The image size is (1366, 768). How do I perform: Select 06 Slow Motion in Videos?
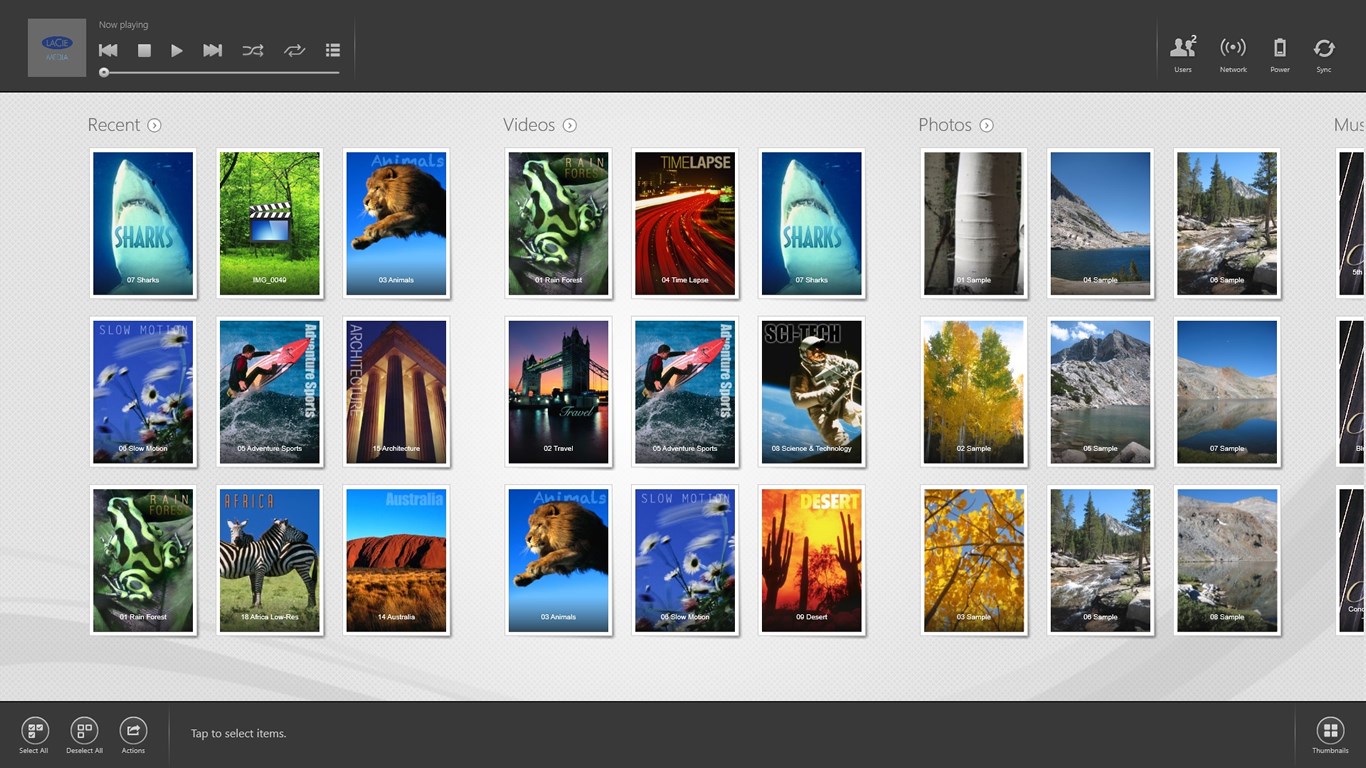(x=685, y=560)
